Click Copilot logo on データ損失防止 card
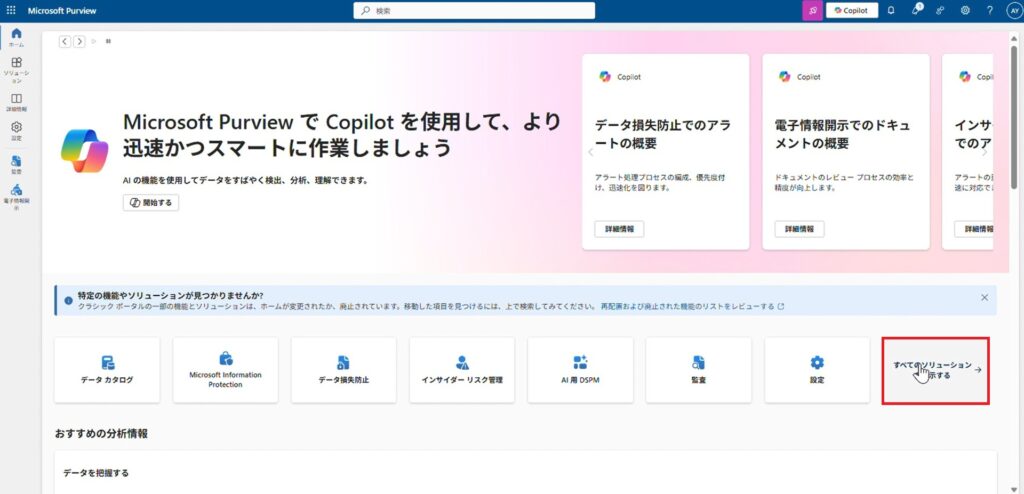This screenshot has height=494, width=1024. tap(605, 76)
